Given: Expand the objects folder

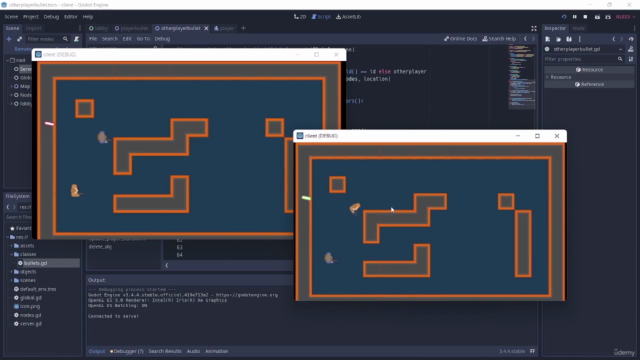Looking at the screenshot, I should 11,272.
